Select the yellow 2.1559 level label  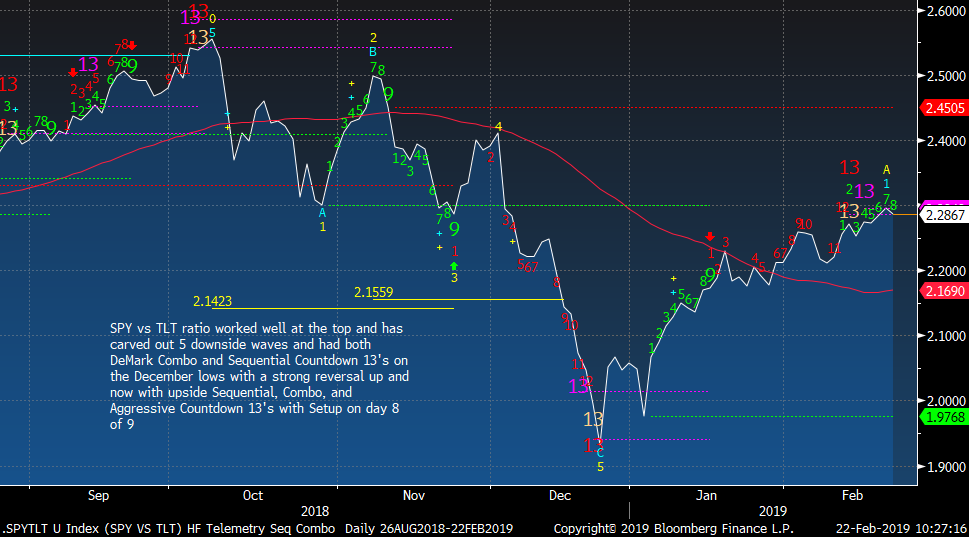coord(373,292)
